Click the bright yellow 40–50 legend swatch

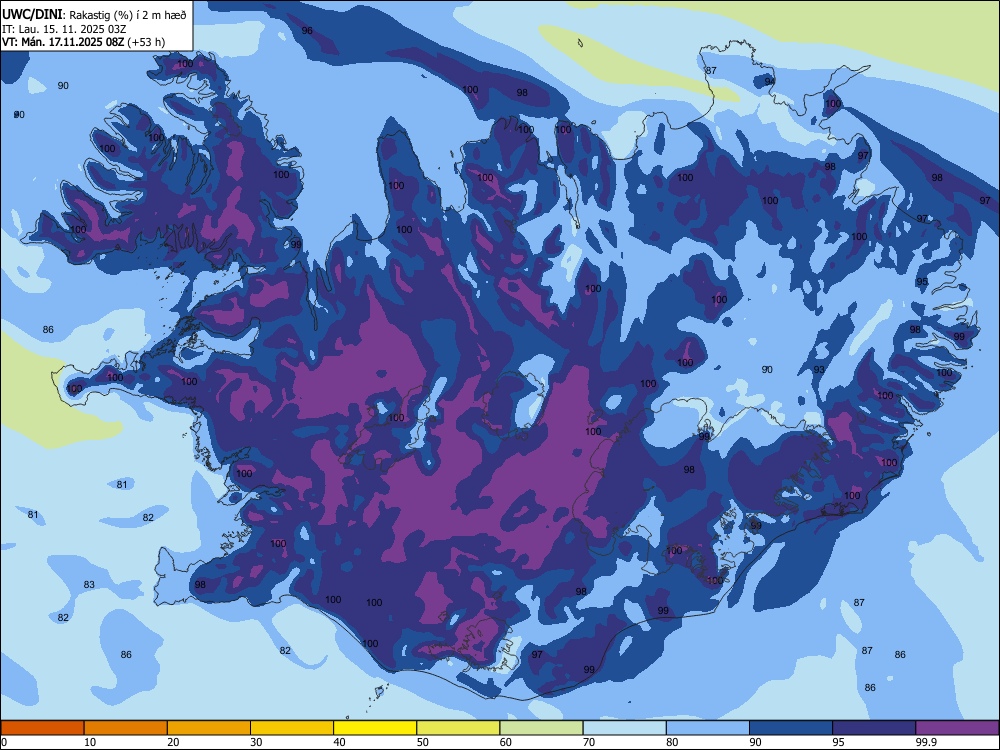[x=375, y=728]
